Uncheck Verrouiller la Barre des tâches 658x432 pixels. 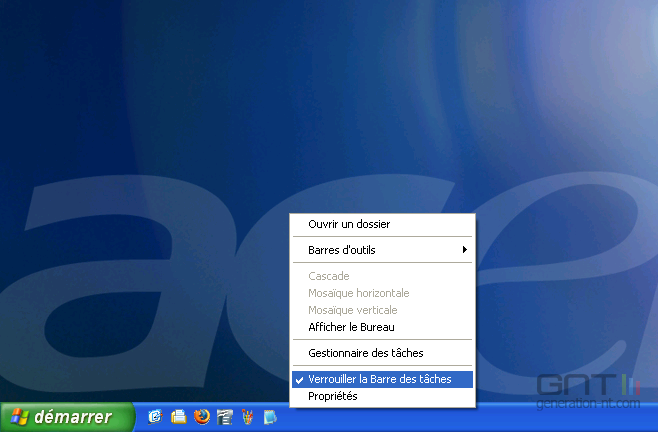click(382, 379)
